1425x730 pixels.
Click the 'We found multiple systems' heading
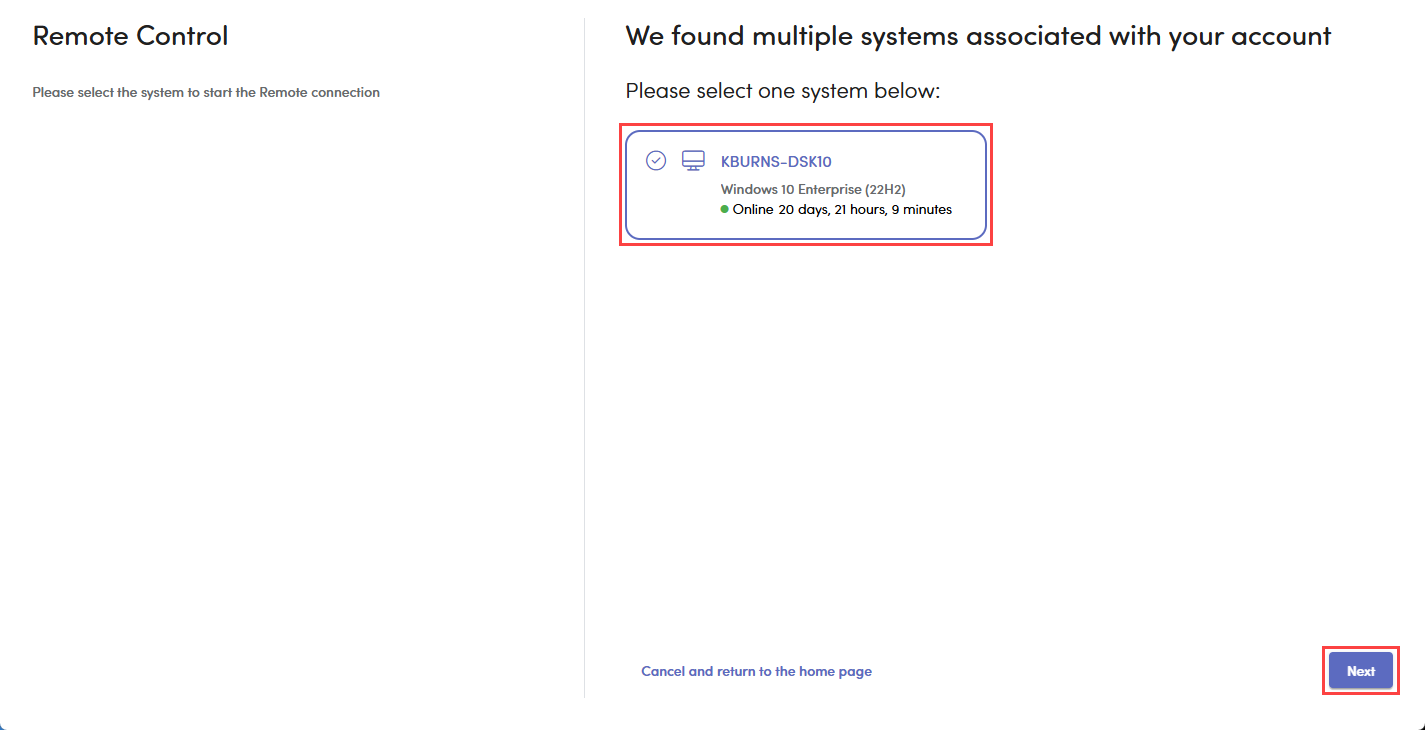tap(977, 36)
